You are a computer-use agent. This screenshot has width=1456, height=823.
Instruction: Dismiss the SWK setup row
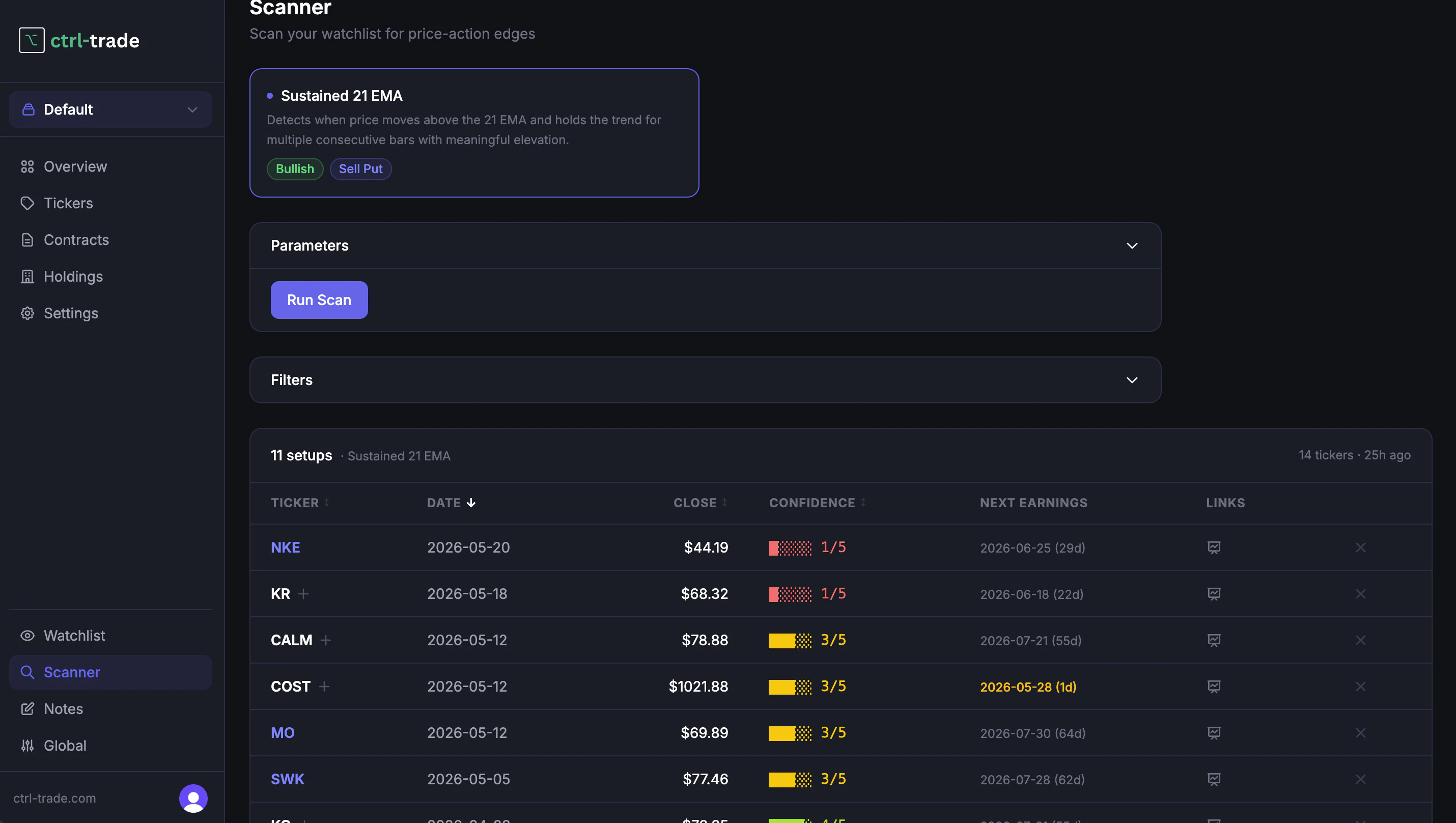tap(1360, 780)
